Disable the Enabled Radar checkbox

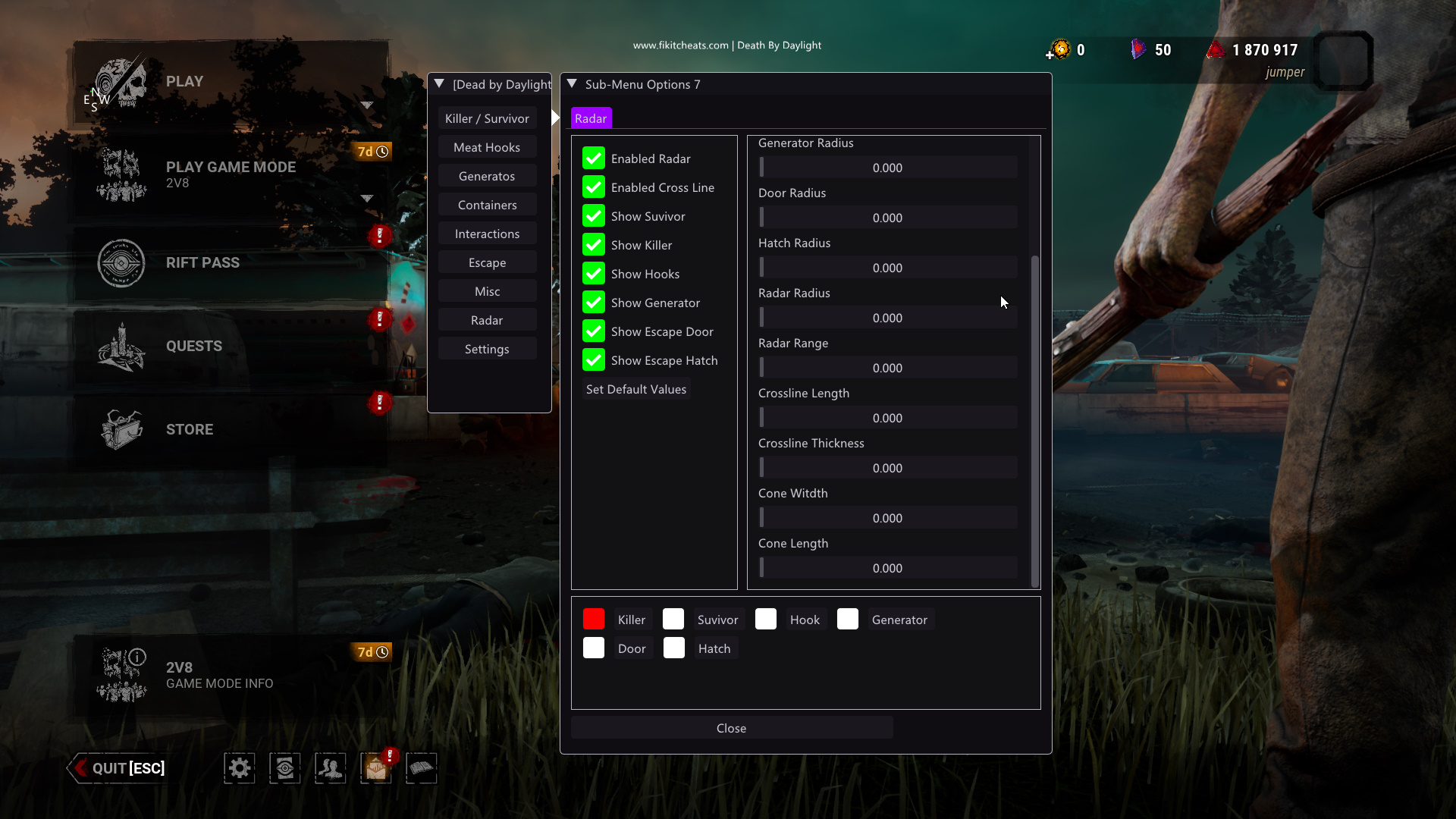pyautogui.click(x=594, y=158)
